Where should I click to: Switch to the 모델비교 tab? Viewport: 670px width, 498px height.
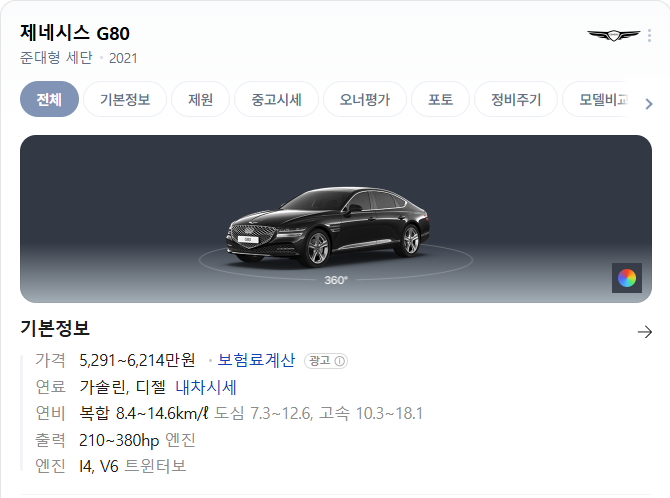click(602, 99)
